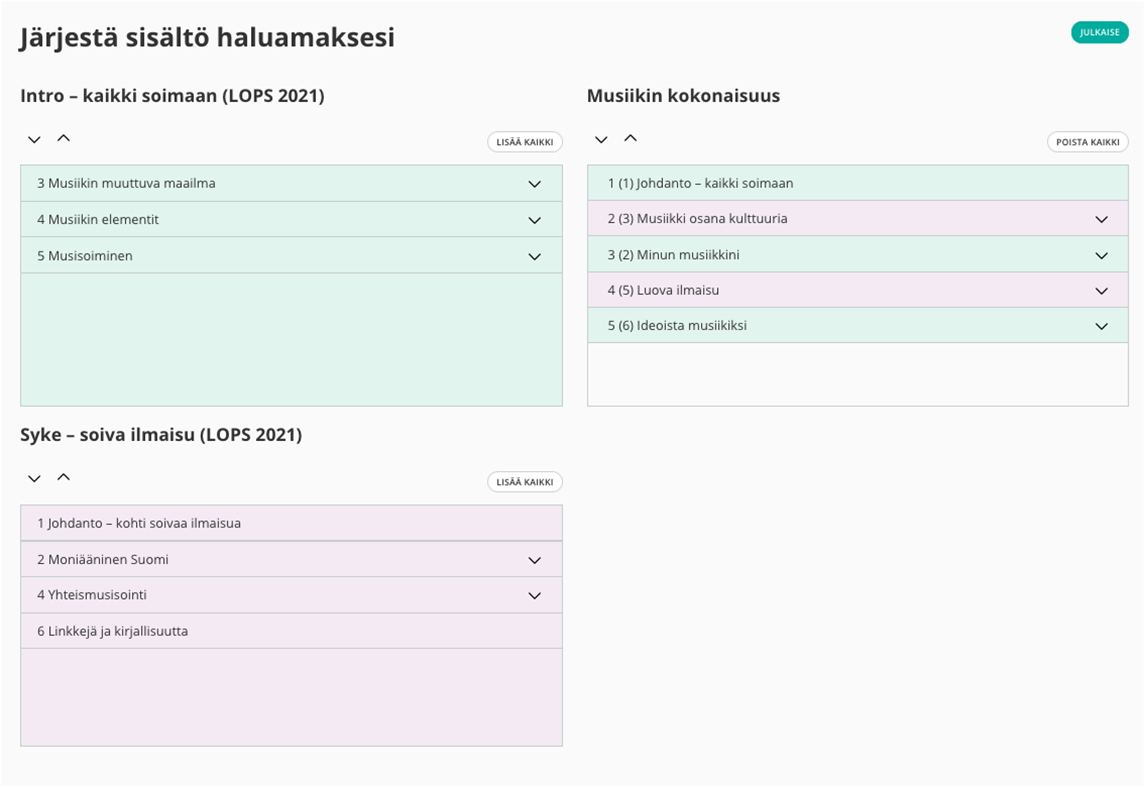Click Poista kaikki in Musiikin kokonaisuus
The image size is (1145, 787).
[x=1087, y=142]
